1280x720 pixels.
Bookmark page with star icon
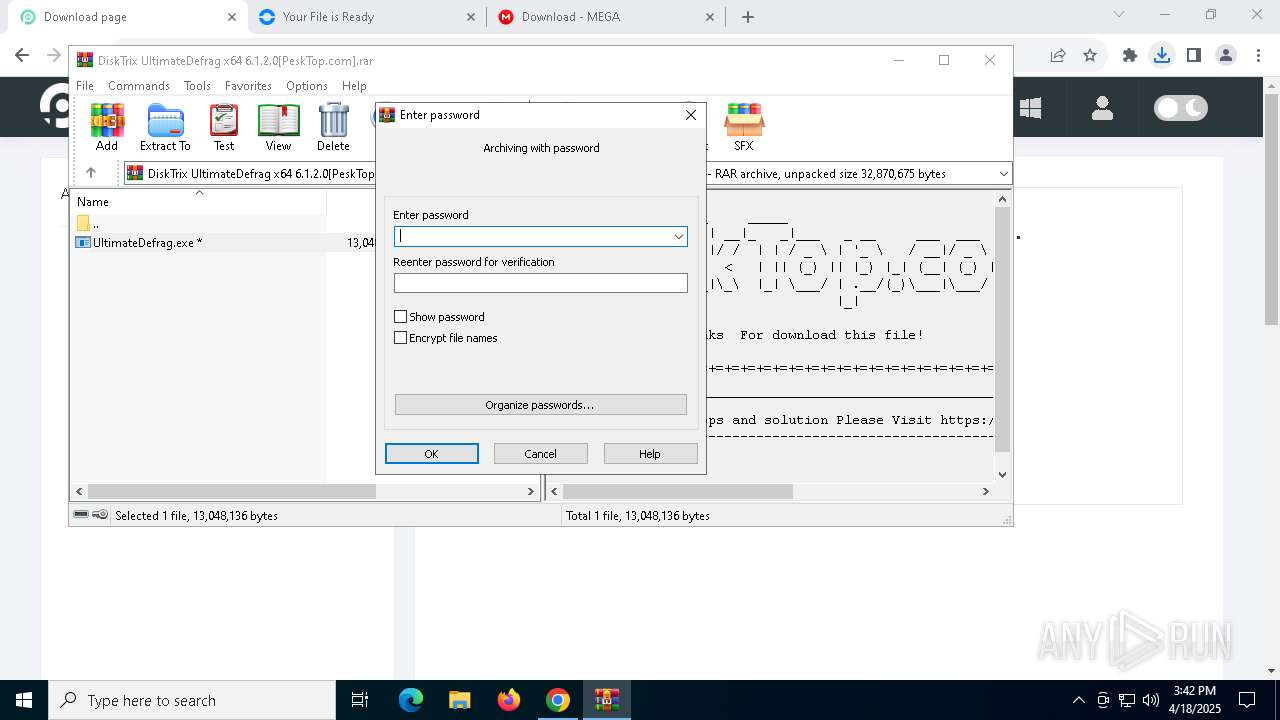point(1090,56)
